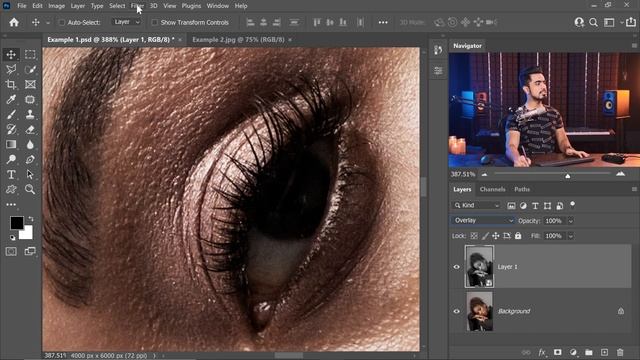The image size is (640, 360).
Task: Open the Navigator panel menu
Action: [634, 46]
